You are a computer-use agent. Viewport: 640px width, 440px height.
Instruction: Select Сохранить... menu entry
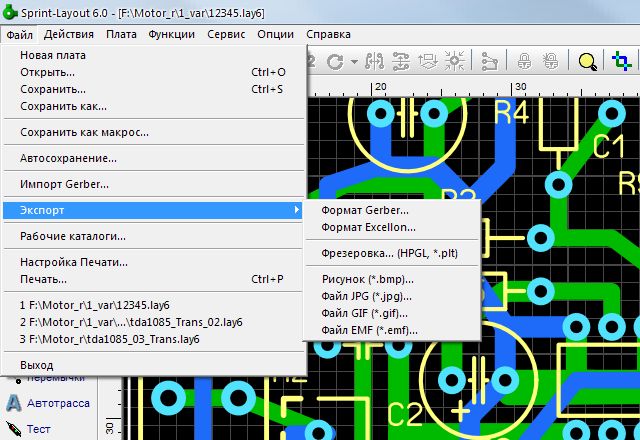click(x=153, y=89)
